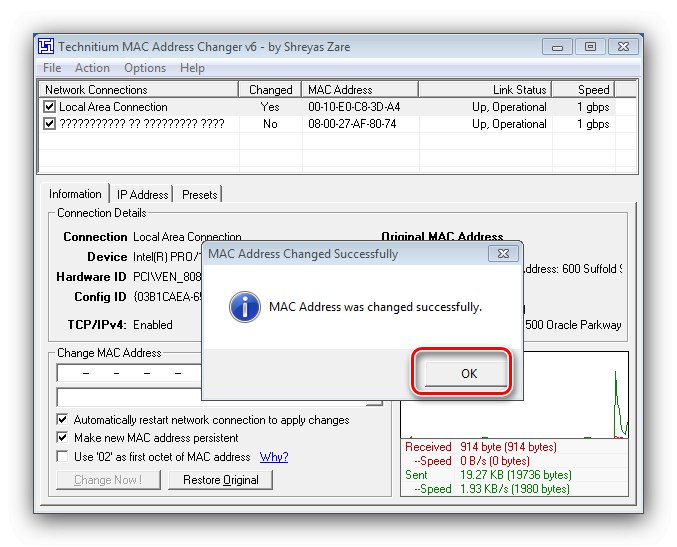Close the Technitium main window
This screenshot has height=547, width=677.
[623, 47]
